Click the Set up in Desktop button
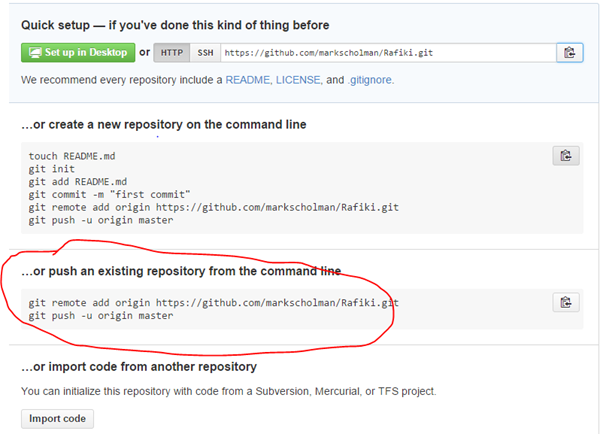Screen dimensions: 609x434 (x=78, y=52)
